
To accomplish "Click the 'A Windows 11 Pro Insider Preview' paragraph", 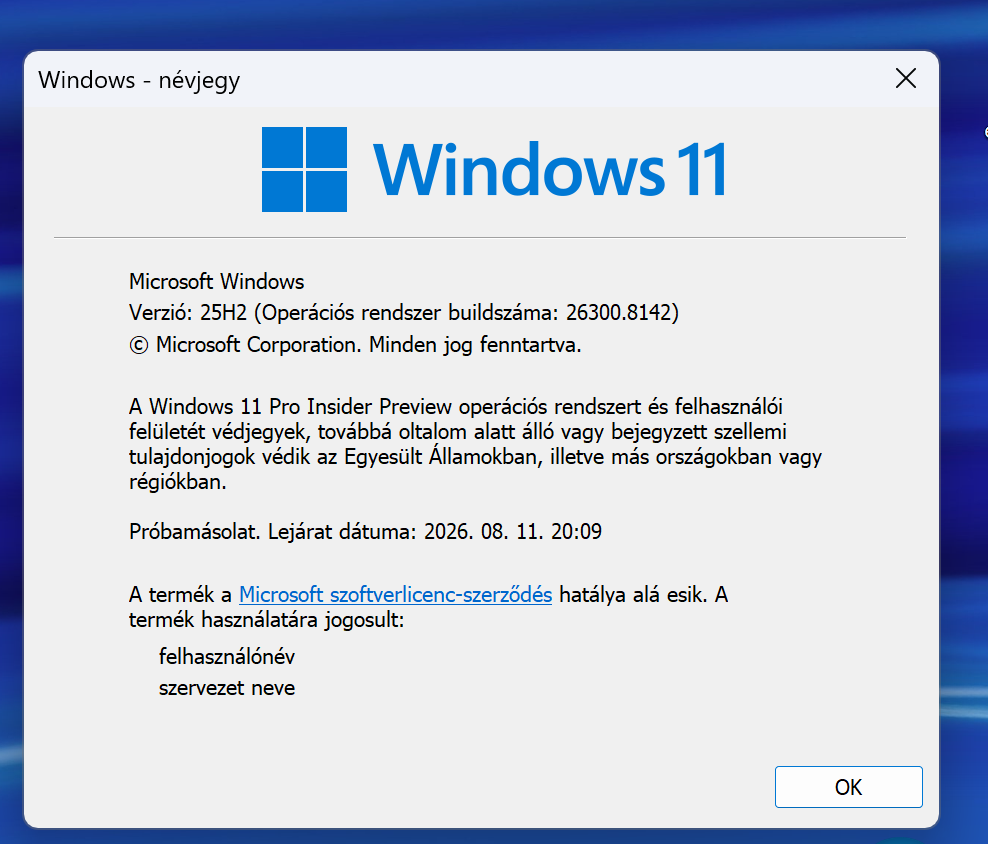I will pyautogui.click(x=475, y=444).
